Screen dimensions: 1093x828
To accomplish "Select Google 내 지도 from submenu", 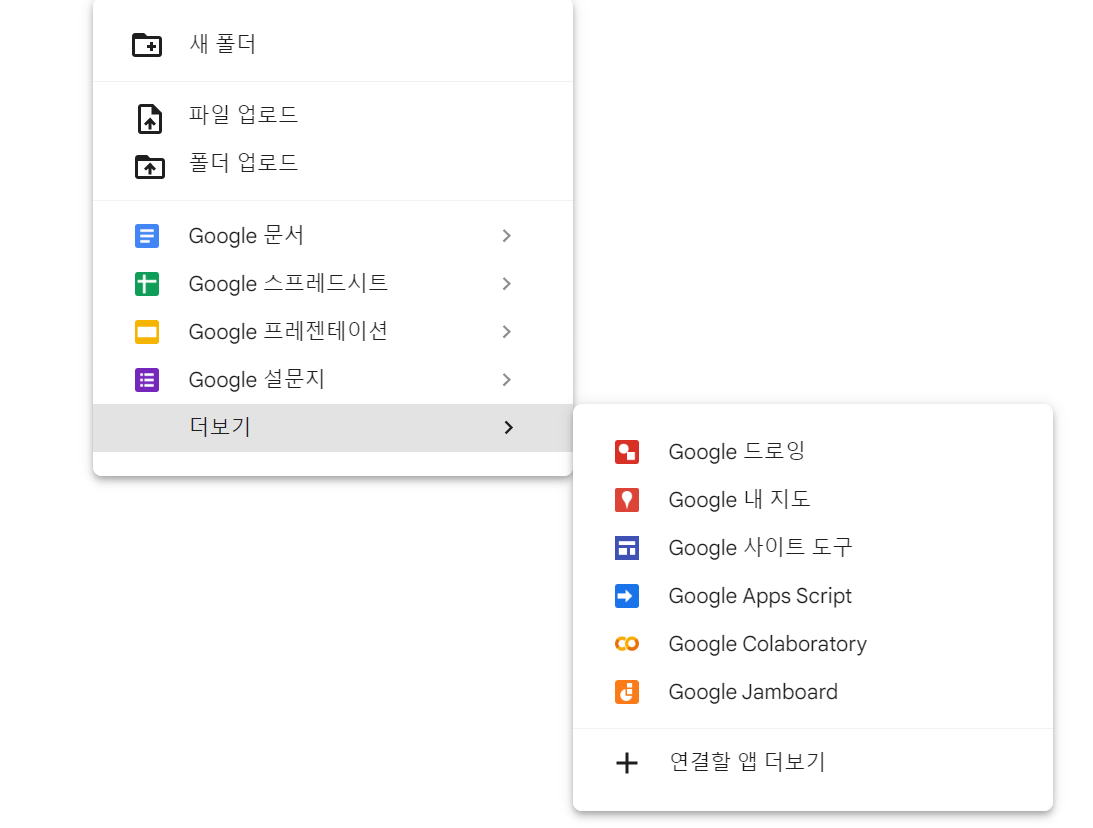I will point(813,500).
